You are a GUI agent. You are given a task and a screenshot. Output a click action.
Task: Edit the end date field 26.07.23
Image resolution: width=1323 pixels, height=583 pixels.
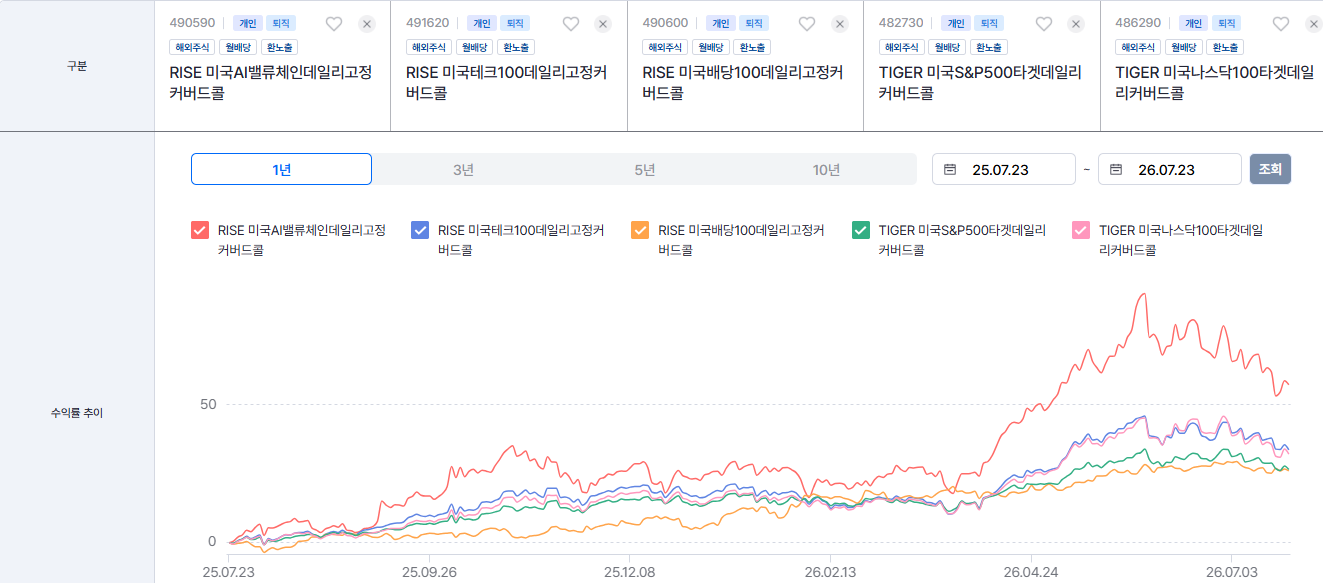pyautogui.click(x=1170, y=169)
